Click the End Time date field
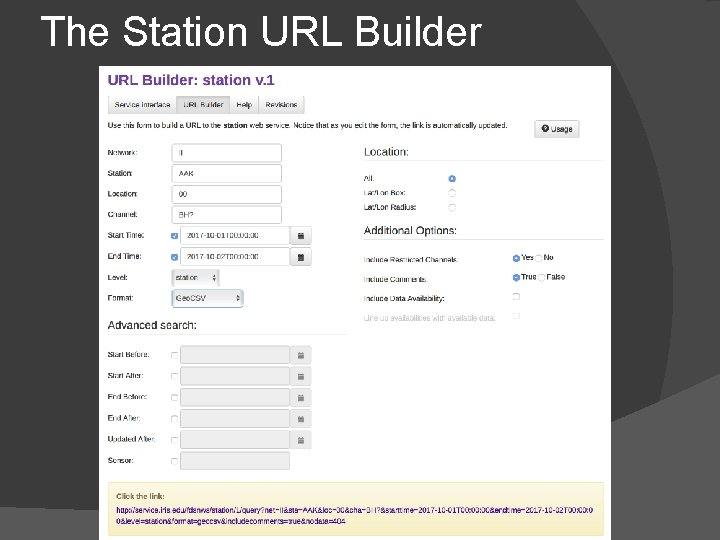 pos(235,257)
